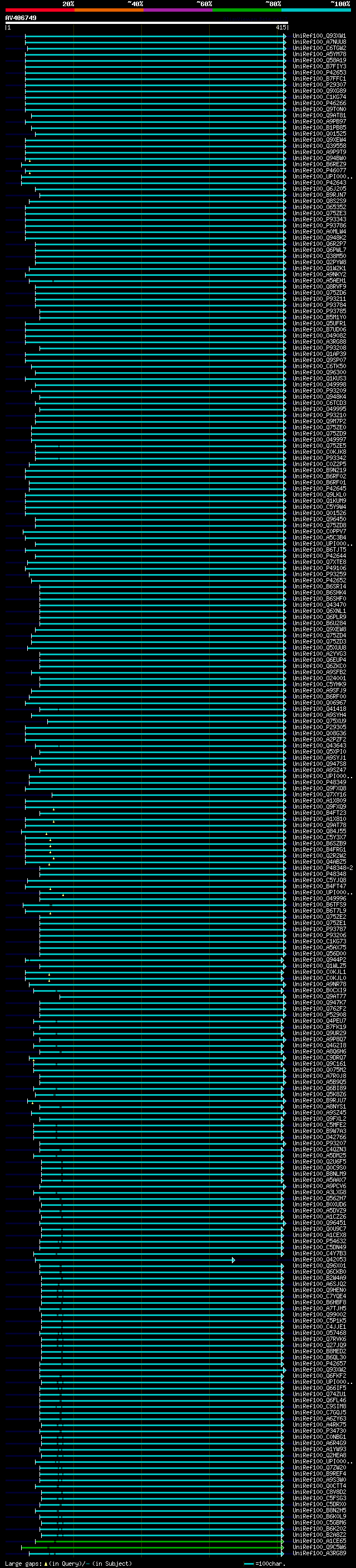
Task: Open hit UniRef100_B7FIY3
Action: [319, 66]
